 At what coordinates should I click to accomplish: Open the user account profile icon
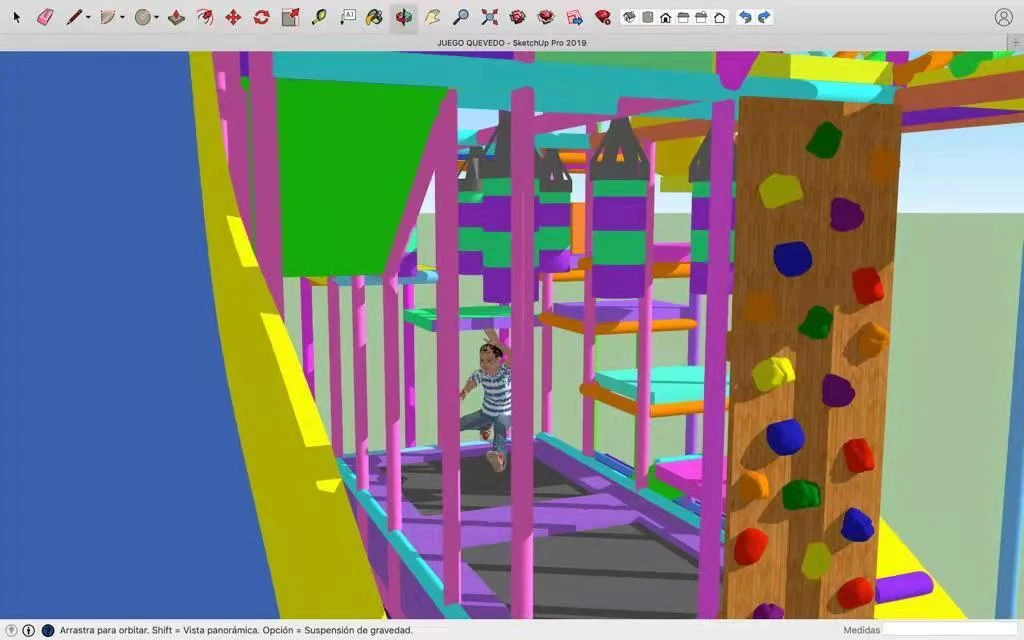[1004, 17]
